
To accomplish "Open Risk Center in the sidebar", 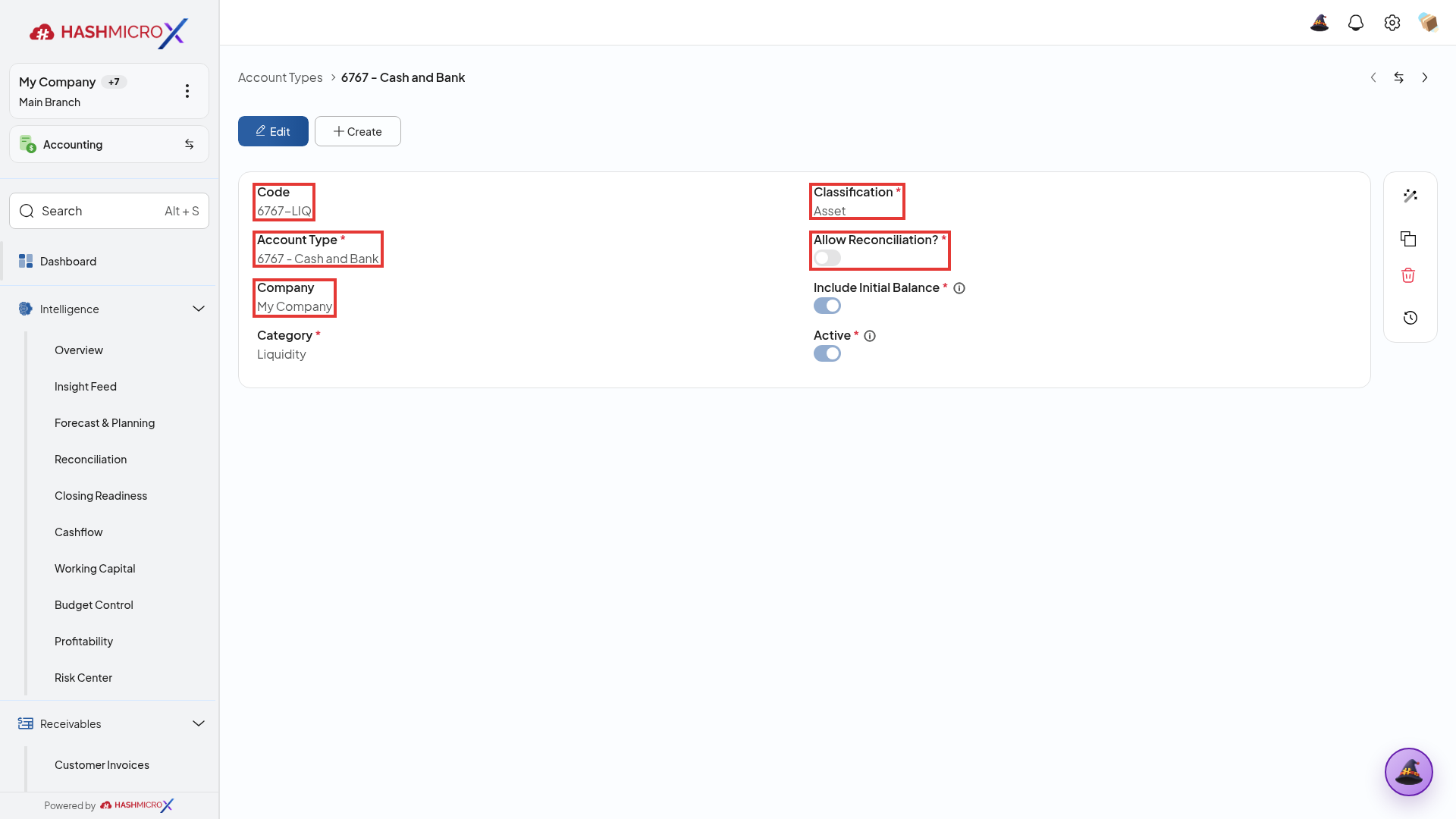I will pyautogui.click(x=83, y=678).
